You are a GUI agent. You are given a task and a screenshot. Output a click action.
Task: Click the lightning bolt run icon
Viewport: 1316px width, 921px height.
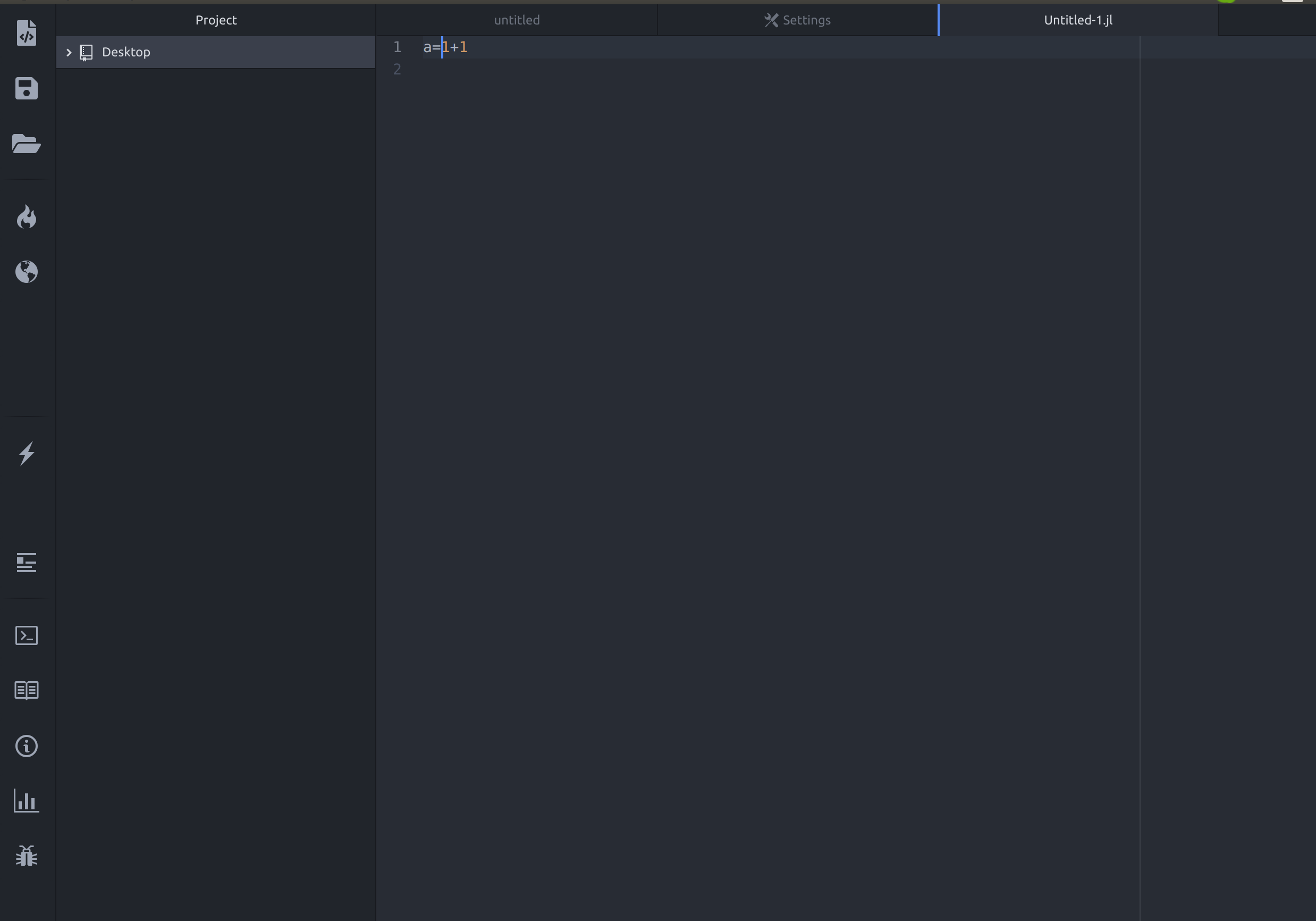tap(27, 454)
